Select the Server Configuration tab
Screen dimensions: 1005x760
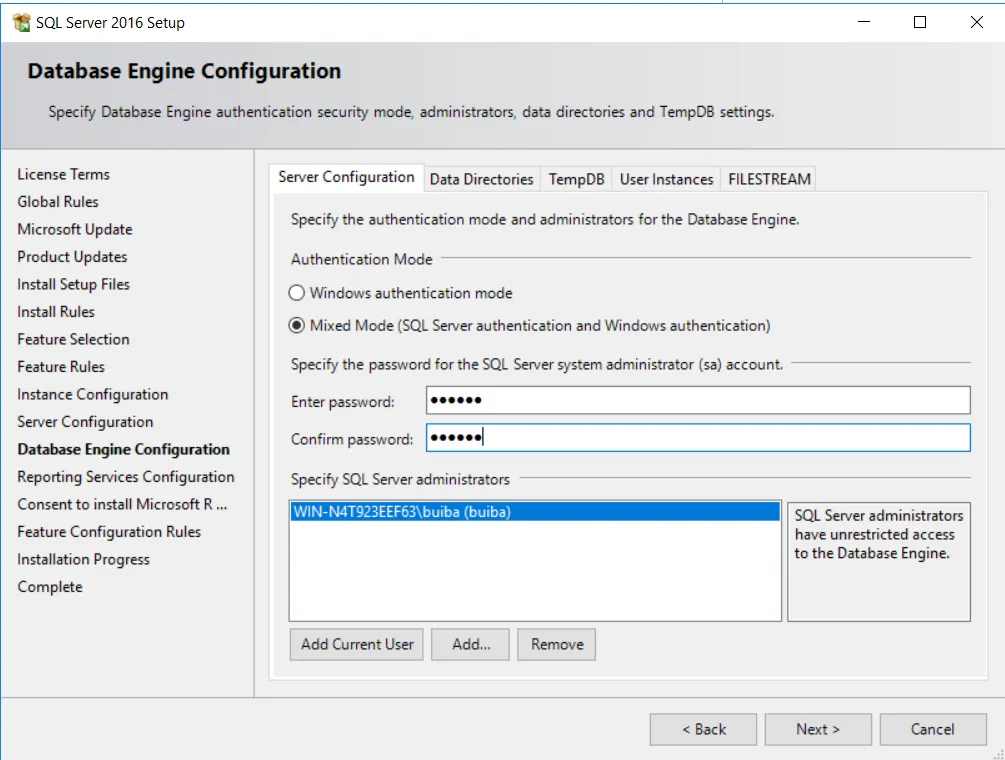(346, 177)
